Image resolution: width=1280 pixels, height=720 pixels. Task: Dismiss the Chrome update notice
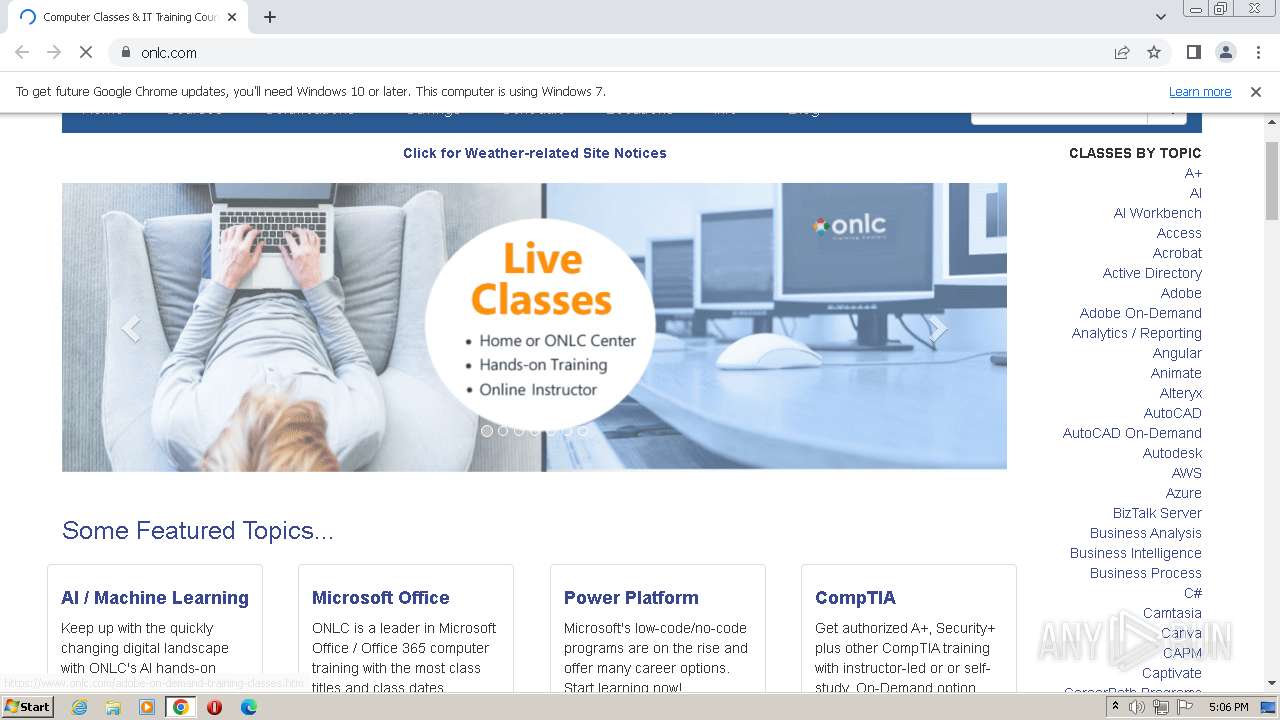(x=1256, y=91)
